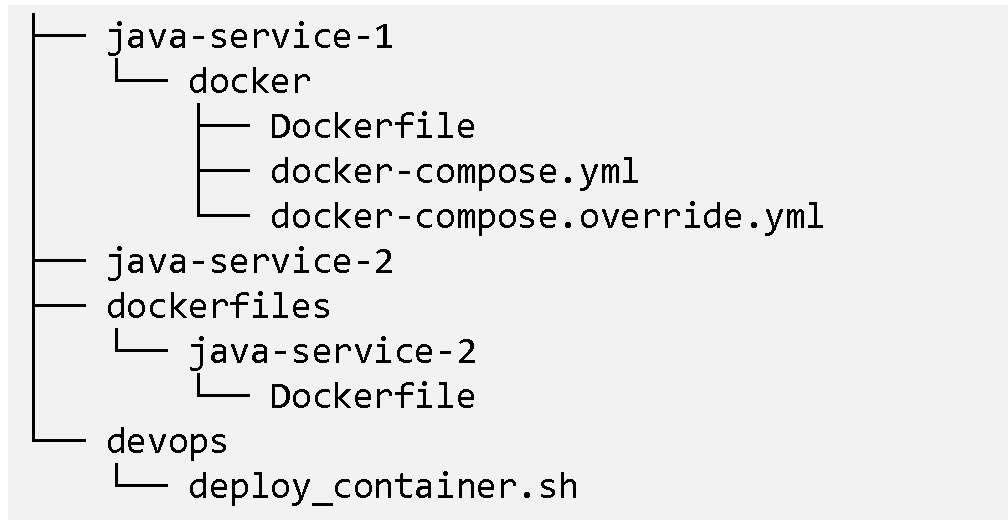Click the branch connector before docker-compose.override.yml
Screen dimensions: 1008x531
click(x=221, y=214)
